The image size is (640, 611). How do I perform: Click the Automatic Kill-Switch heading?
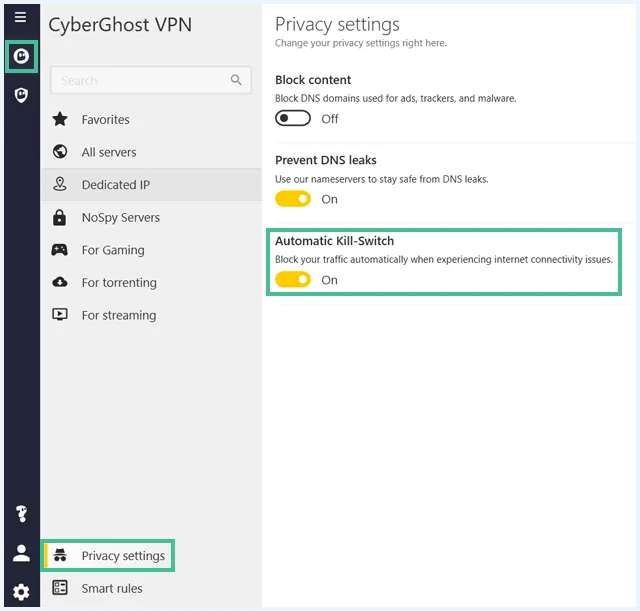point(334,241)
